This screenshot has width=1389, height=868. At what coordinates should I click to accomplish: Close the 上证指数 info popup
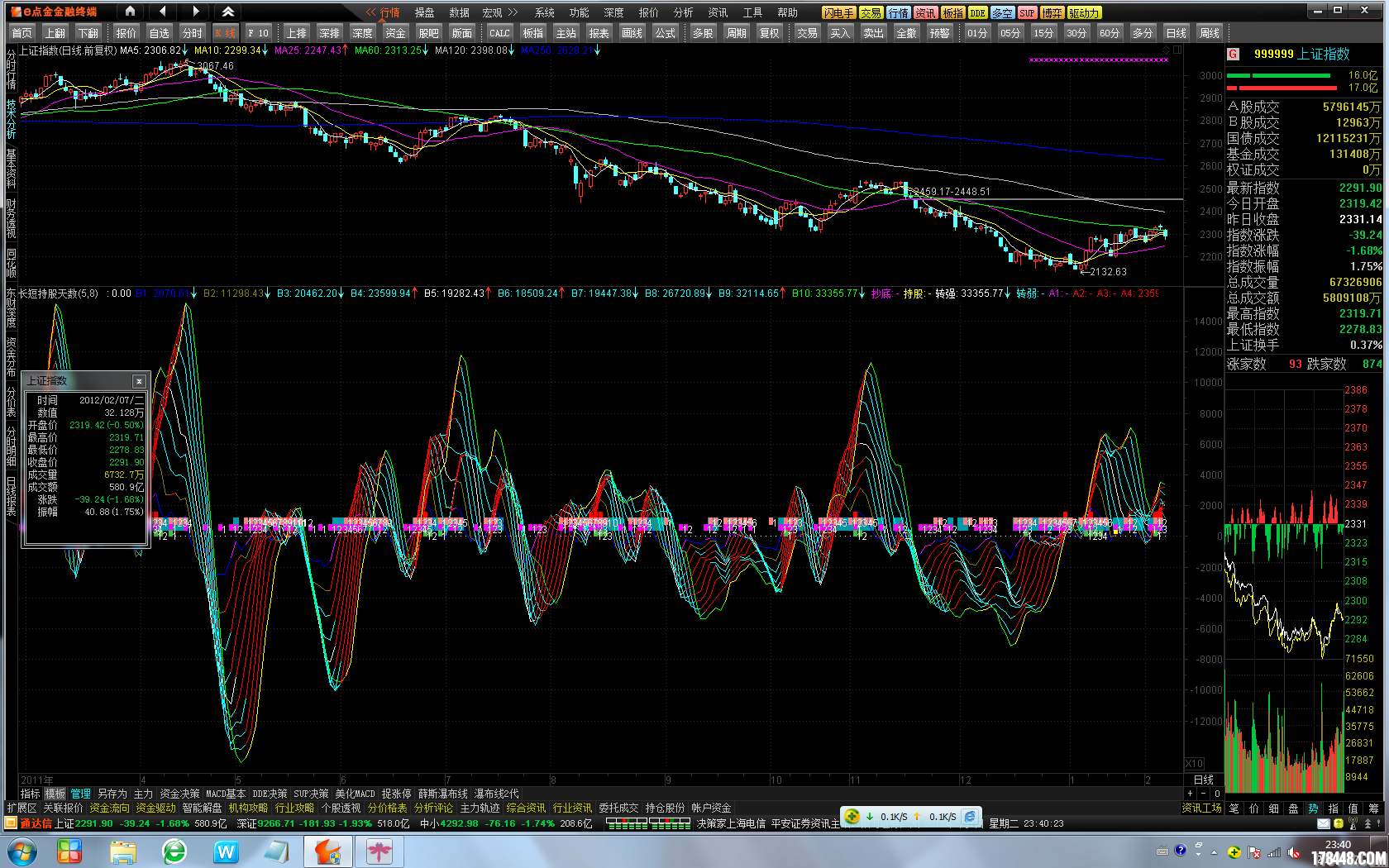click(x=139, y=381)
